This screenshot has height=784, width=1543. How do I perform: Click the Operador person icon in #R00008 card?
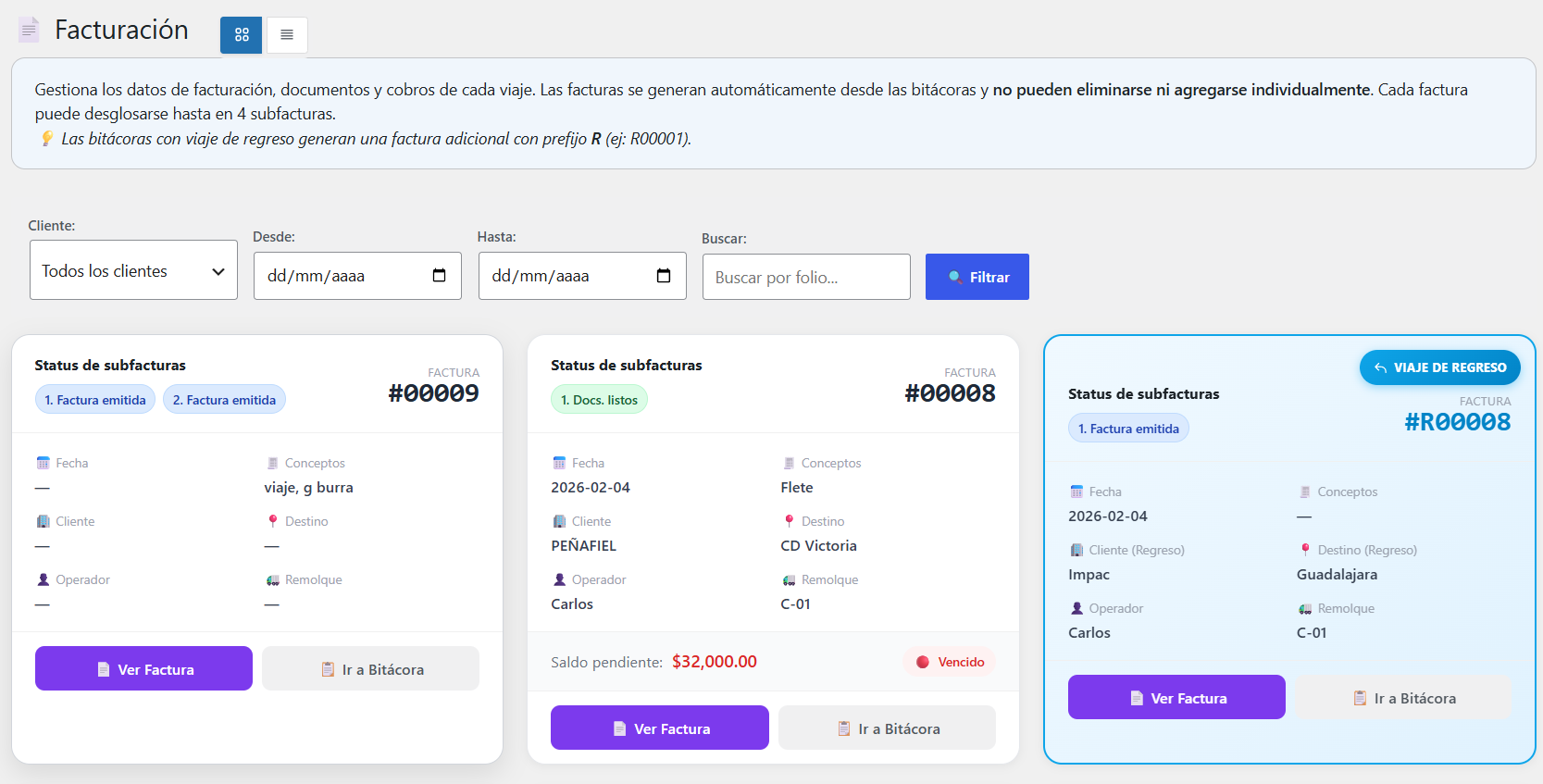tap(1076, 608)
